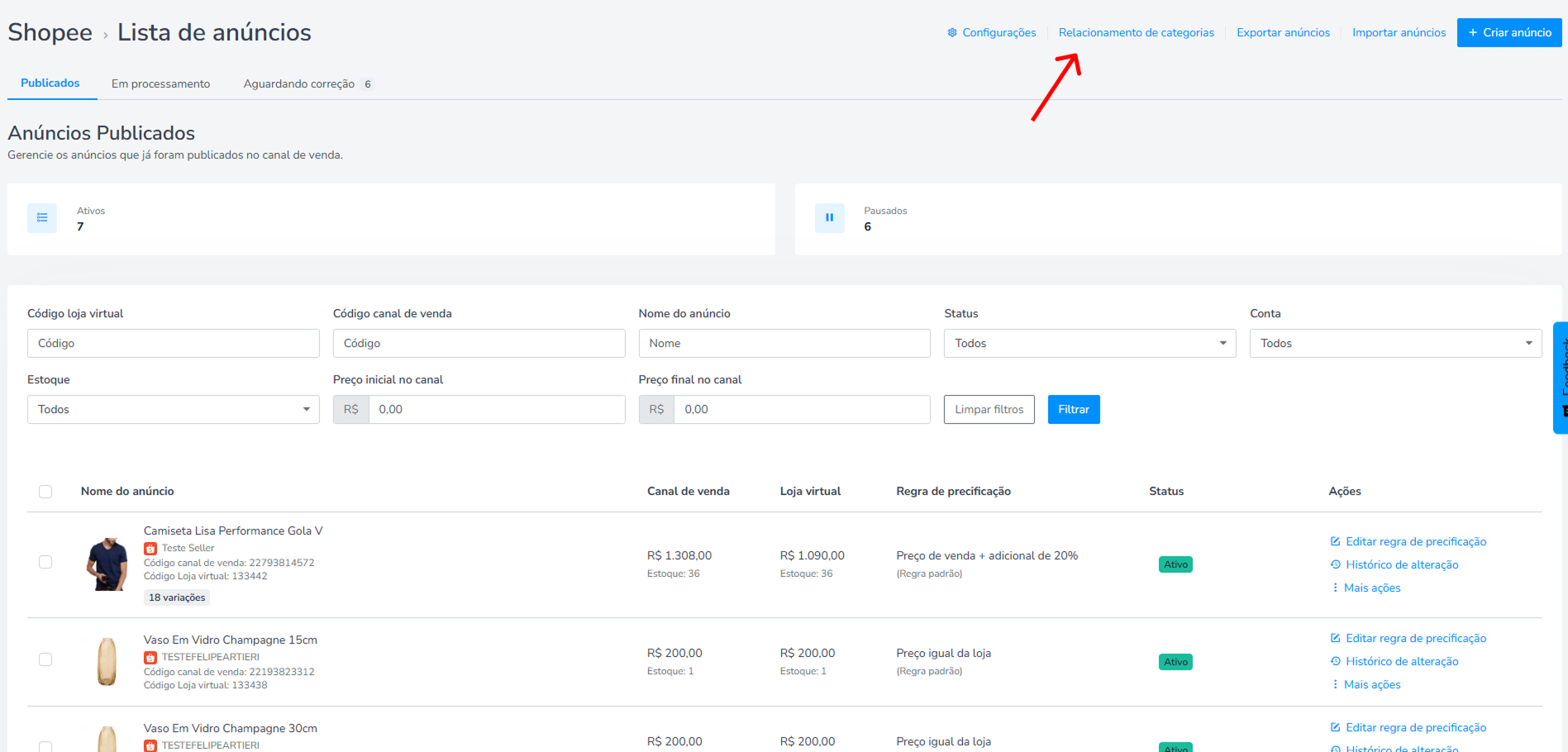
Task: Open the Aguardando correção tab
Action: 299,84
